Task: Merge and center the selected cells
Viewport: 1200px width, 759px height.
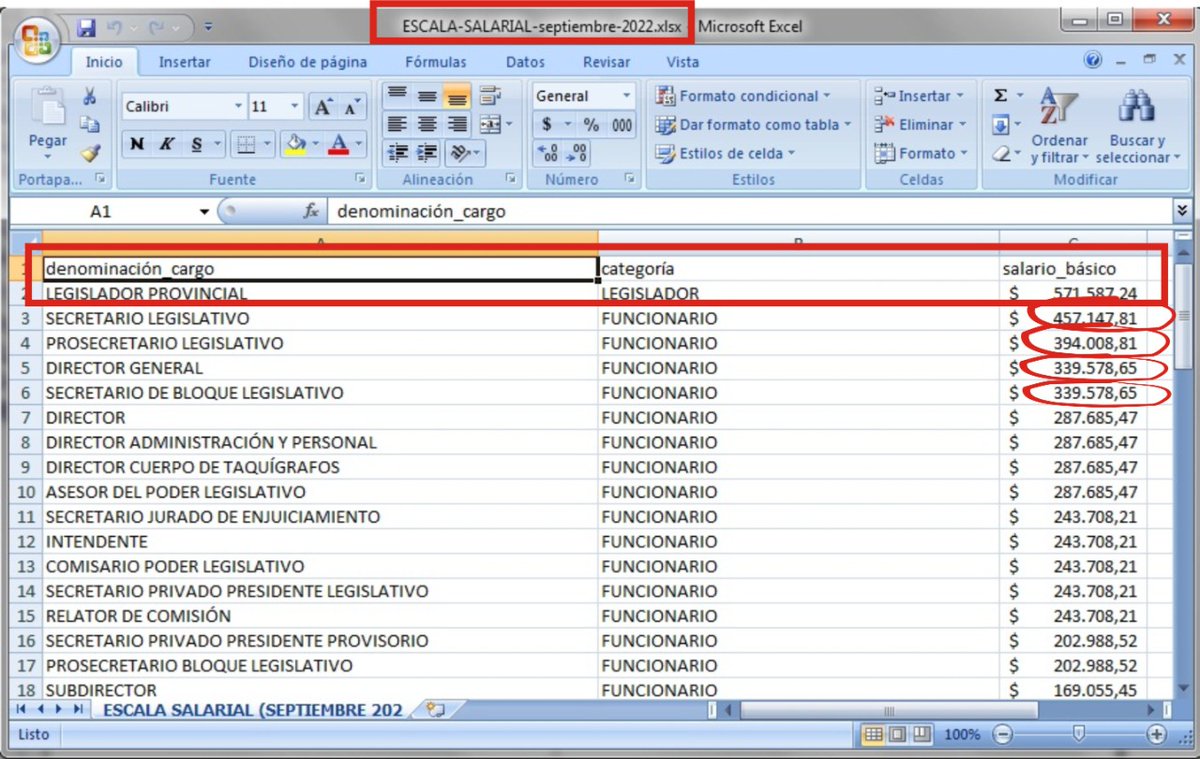Action: [489, 125]
